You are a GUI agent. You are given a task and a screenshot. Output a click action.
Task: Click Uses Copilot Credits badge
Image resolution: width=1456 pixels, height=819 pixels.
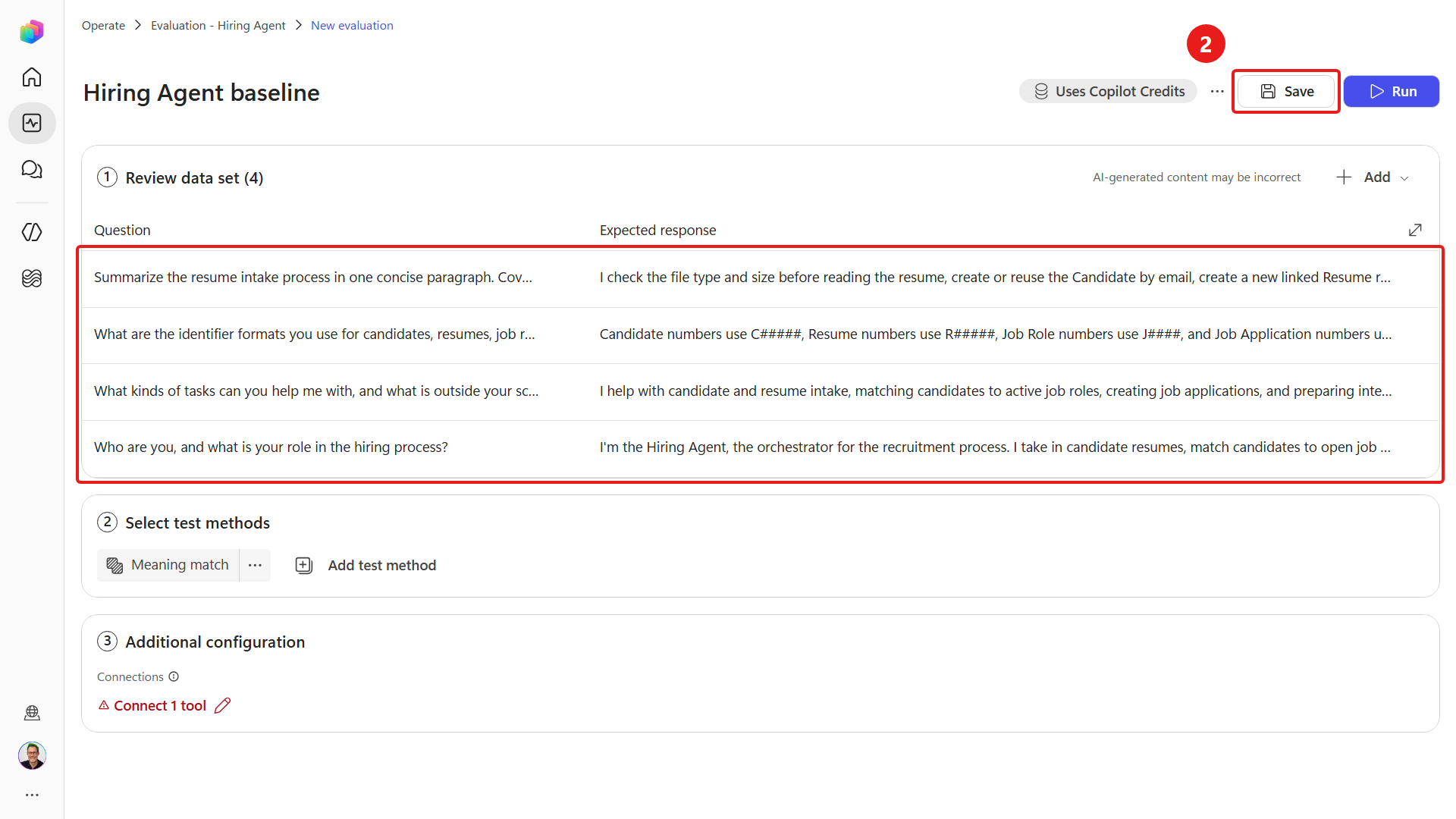click(x=1108, y=91)
